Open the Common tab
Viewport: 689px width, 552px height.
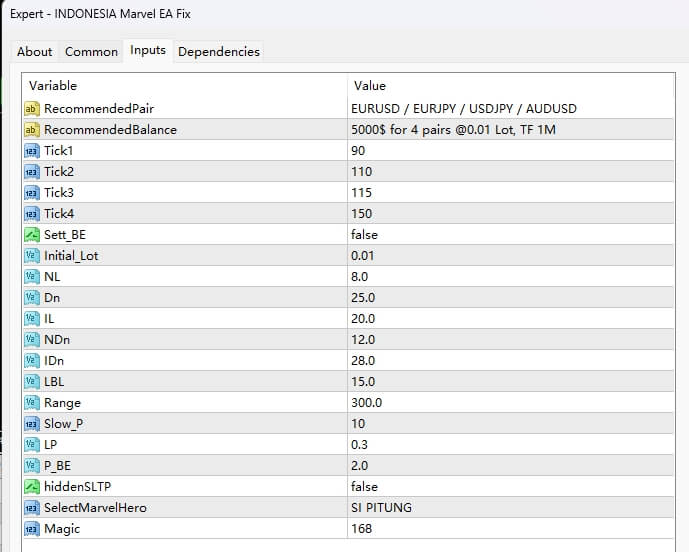90,52
